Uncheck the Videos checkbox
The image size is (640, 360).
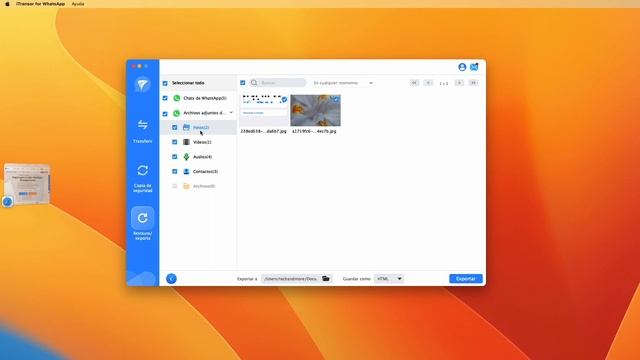point(175,142)
